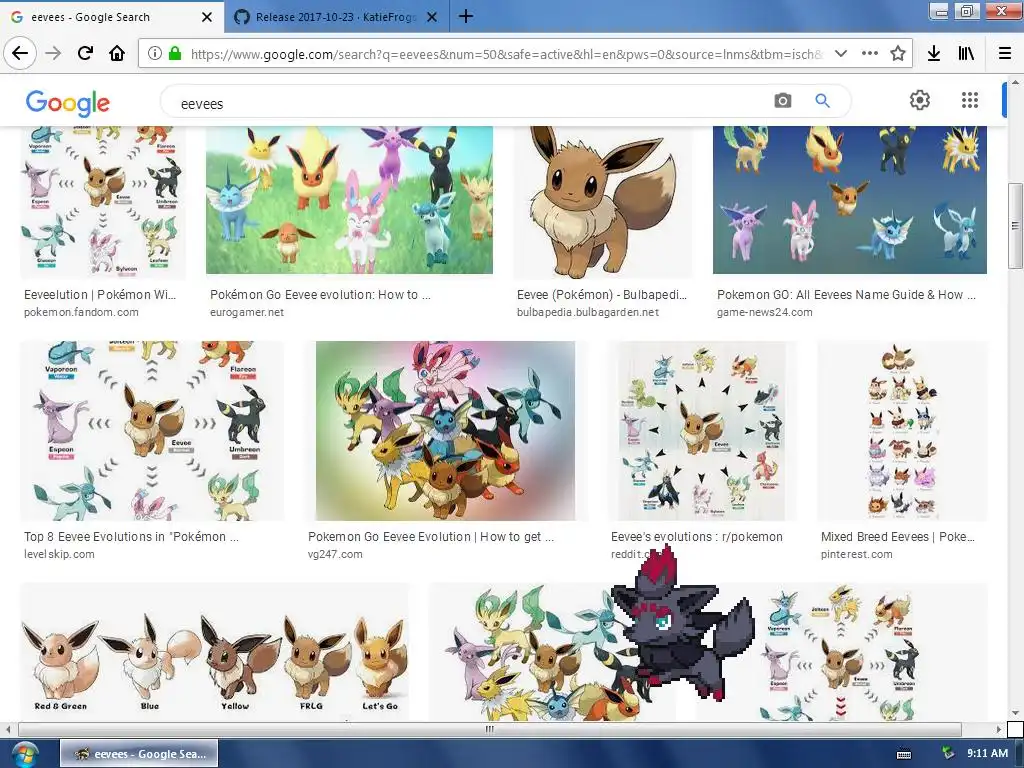The image size is (1024, 768).
Task: Open the Mixed Breed Eevees thumbnail
Action: coord(903,431)
